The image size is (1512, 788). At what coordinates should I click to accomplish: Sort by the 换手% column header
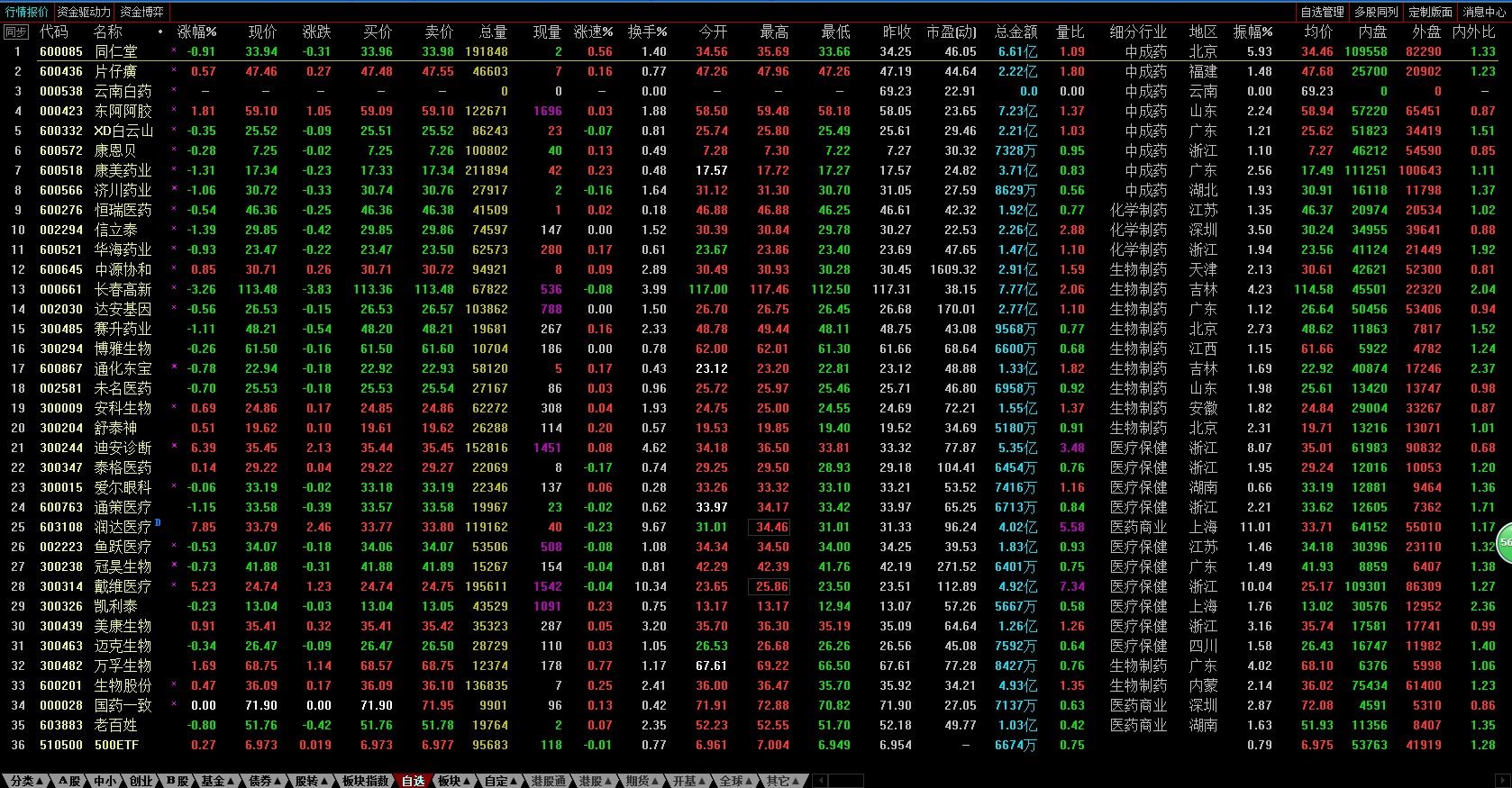[x=647, y=32]
